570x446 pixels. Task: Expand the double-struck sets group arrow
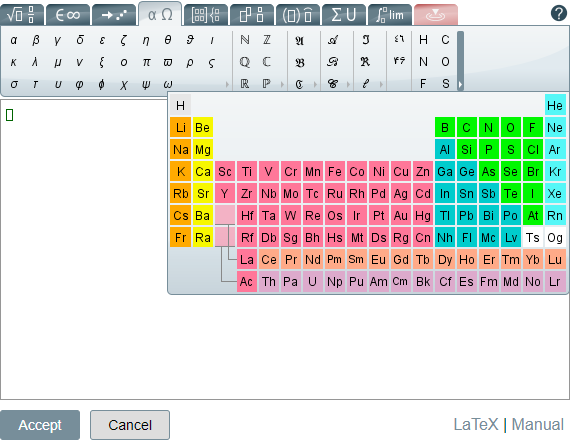coord(282,84)
